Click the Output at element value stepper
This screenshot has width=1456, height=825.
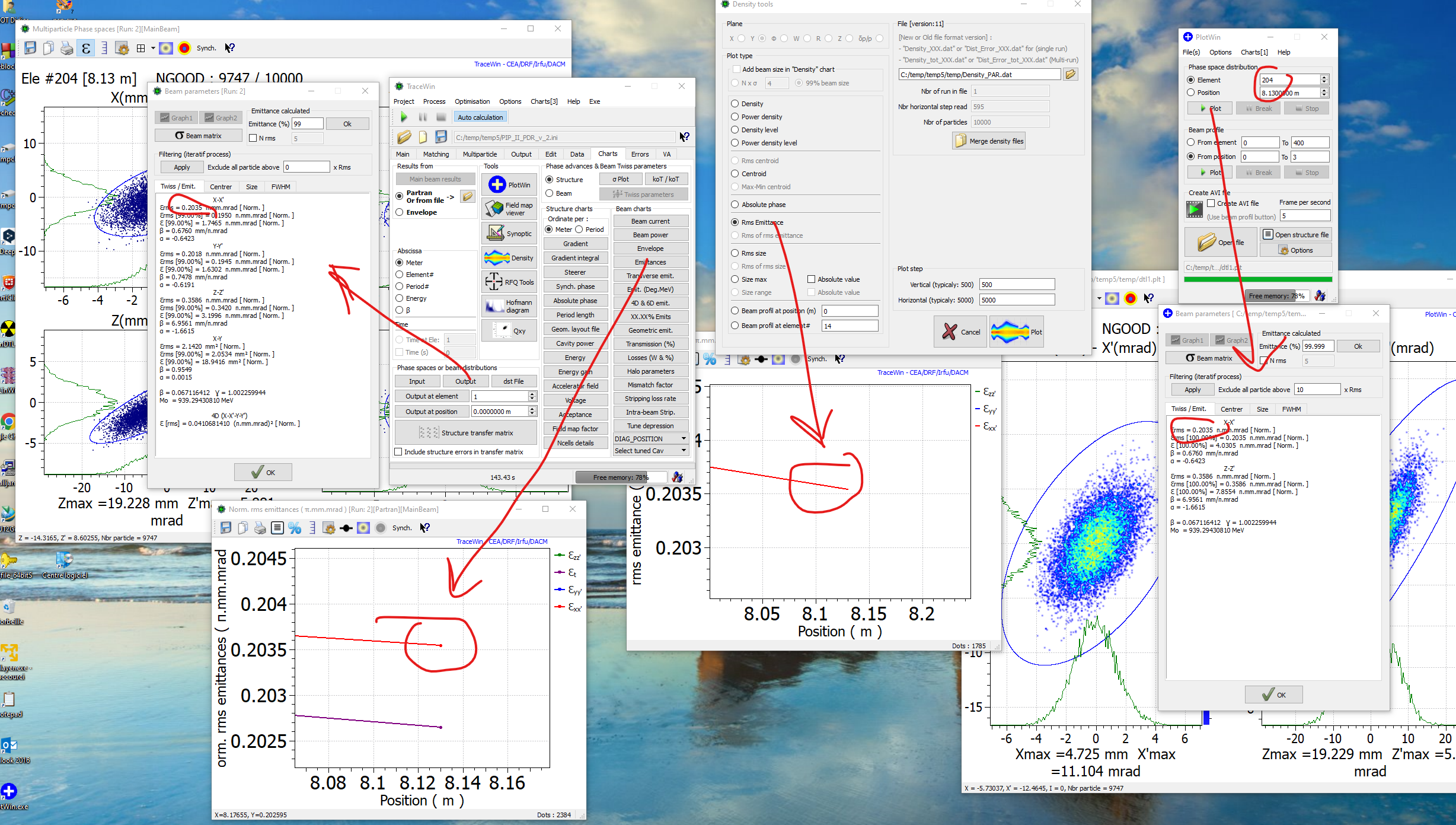point(532,396)
